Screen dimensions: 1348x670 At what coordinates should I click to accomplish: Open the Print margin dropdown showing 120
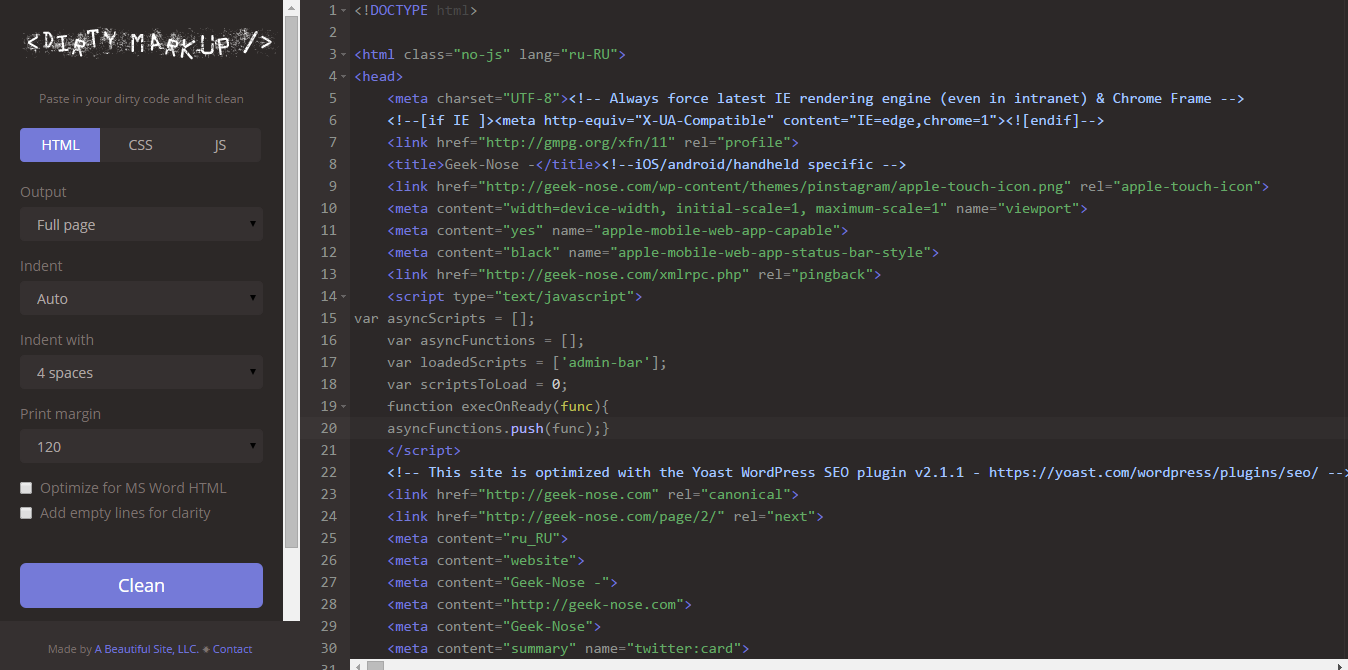(141, 447)
